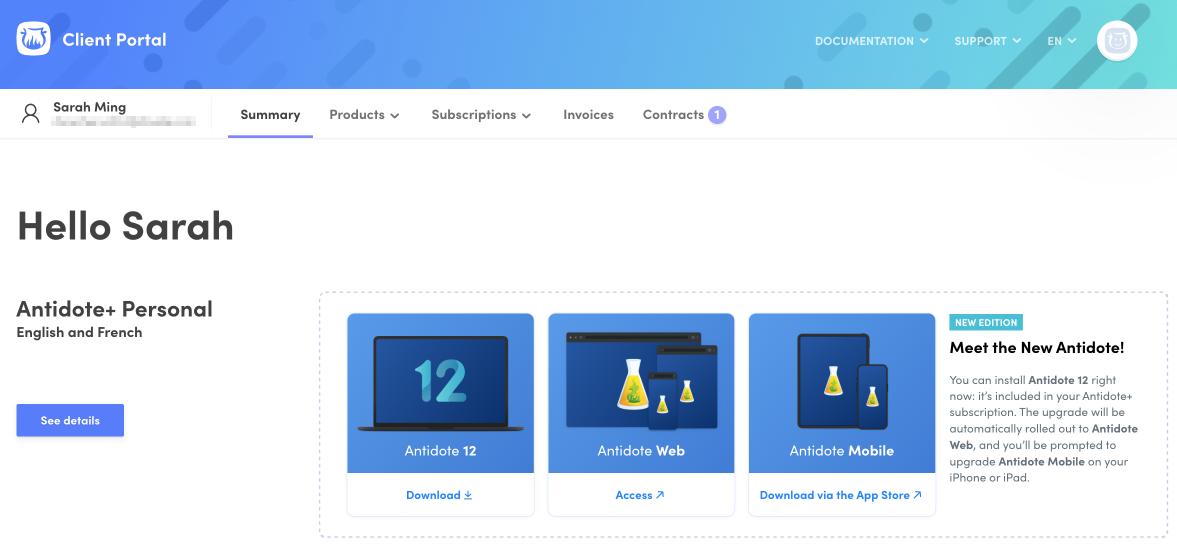Expand the Documentation dropdown menu
Viewport: 1177px width, 551px height.
coord(871,41)
